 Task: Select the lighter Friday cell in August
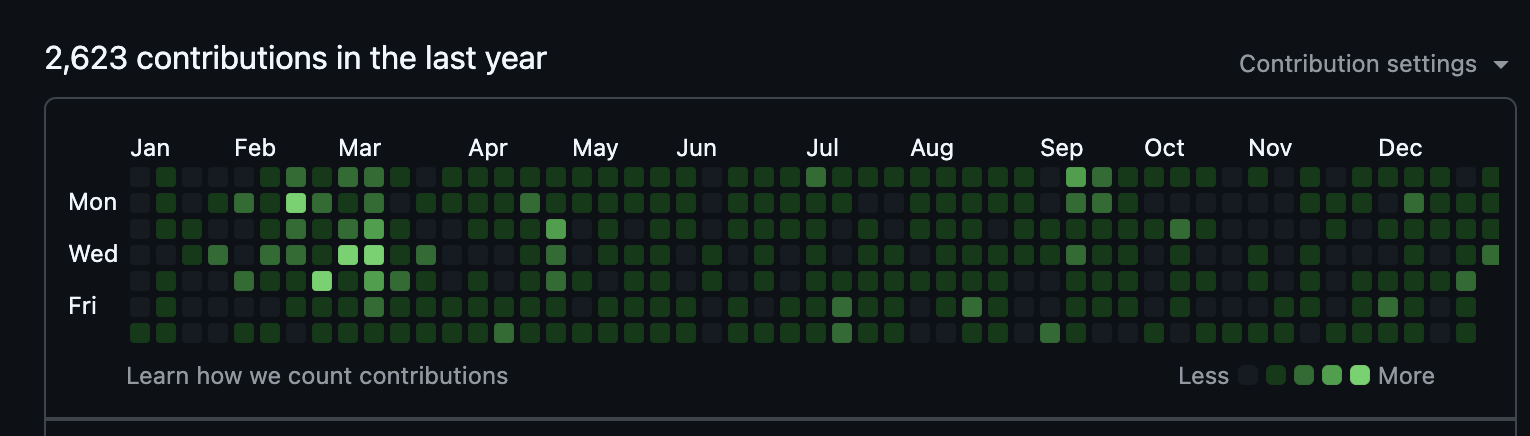tap(972, 307)
